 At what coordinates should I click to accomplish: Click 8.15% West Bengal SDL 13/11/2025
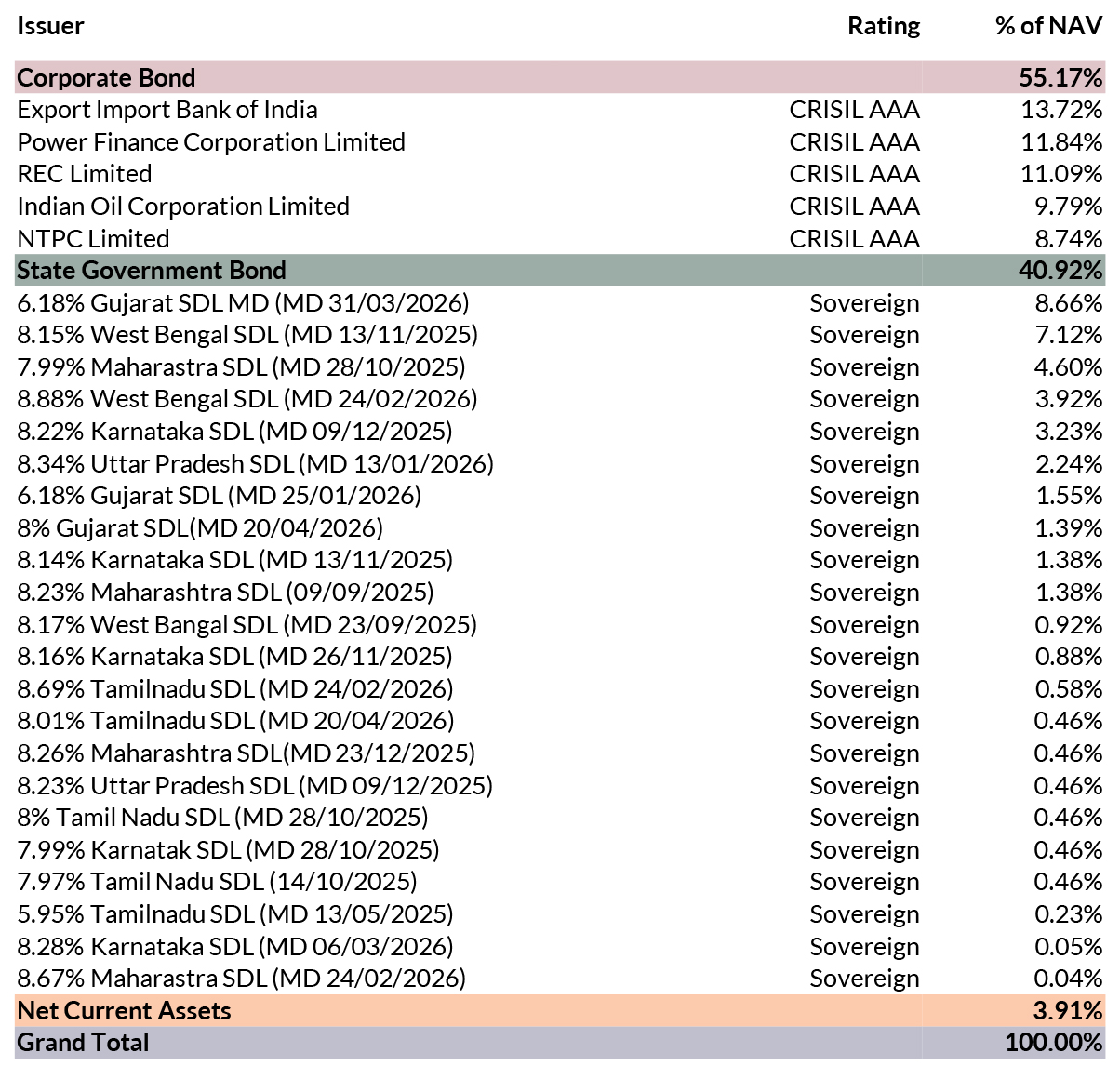click(x=247, y=335)
